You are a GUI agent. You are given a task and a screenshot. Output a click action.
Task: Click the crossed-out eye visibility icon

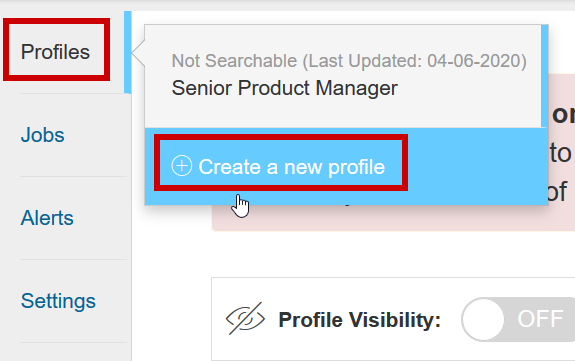tap(245, 318)
